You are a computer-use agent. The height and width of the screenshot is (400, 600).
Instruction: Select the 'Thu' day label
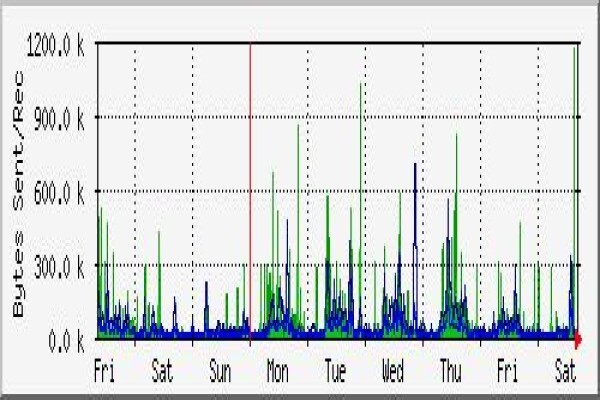(x=450, y=371)
